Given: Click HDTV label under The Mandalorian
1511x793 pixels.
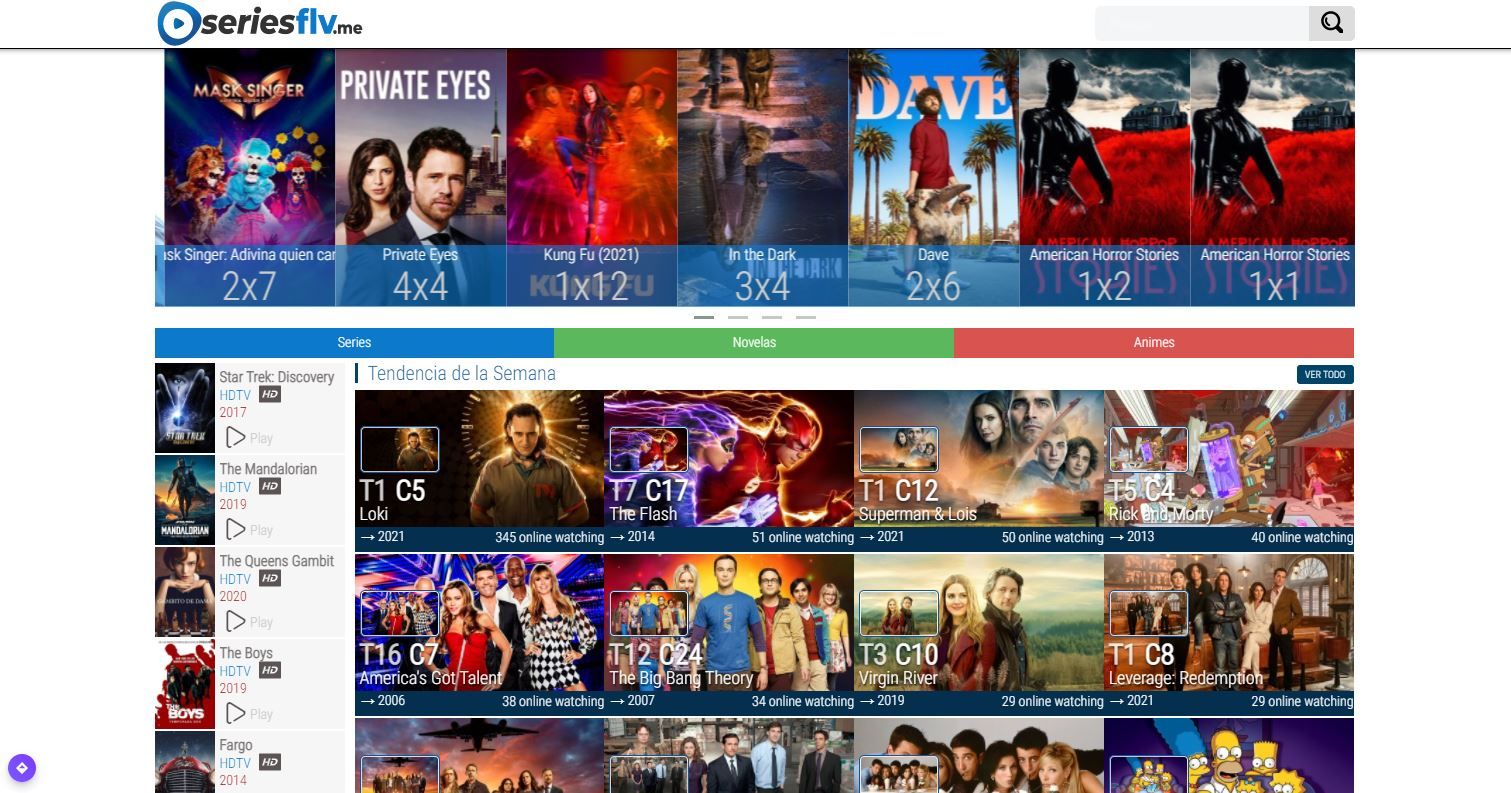Looking at the screenshot, I should 236,487.
